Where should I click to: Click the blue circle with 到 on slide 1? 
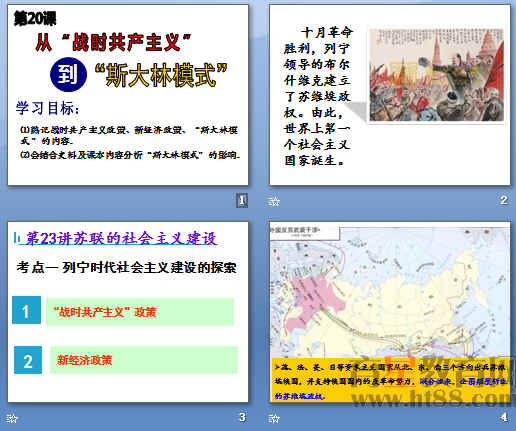(x=68, y=74)
